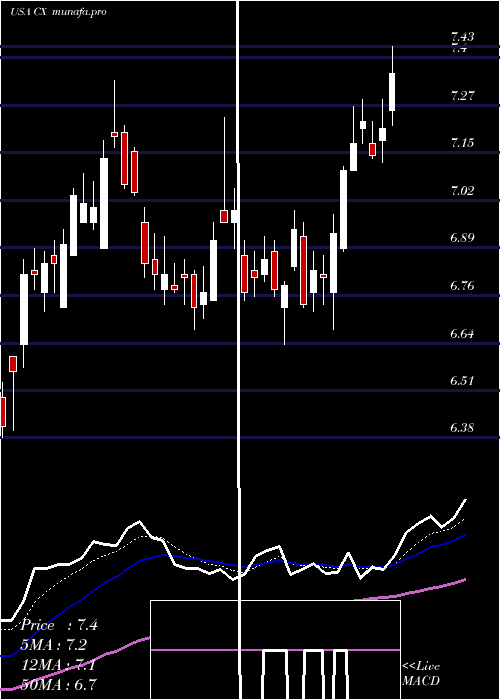Click the '12MA : 7.1' legend entry
This screenshot has height=700, width=500.
click(x=58, y=665)
